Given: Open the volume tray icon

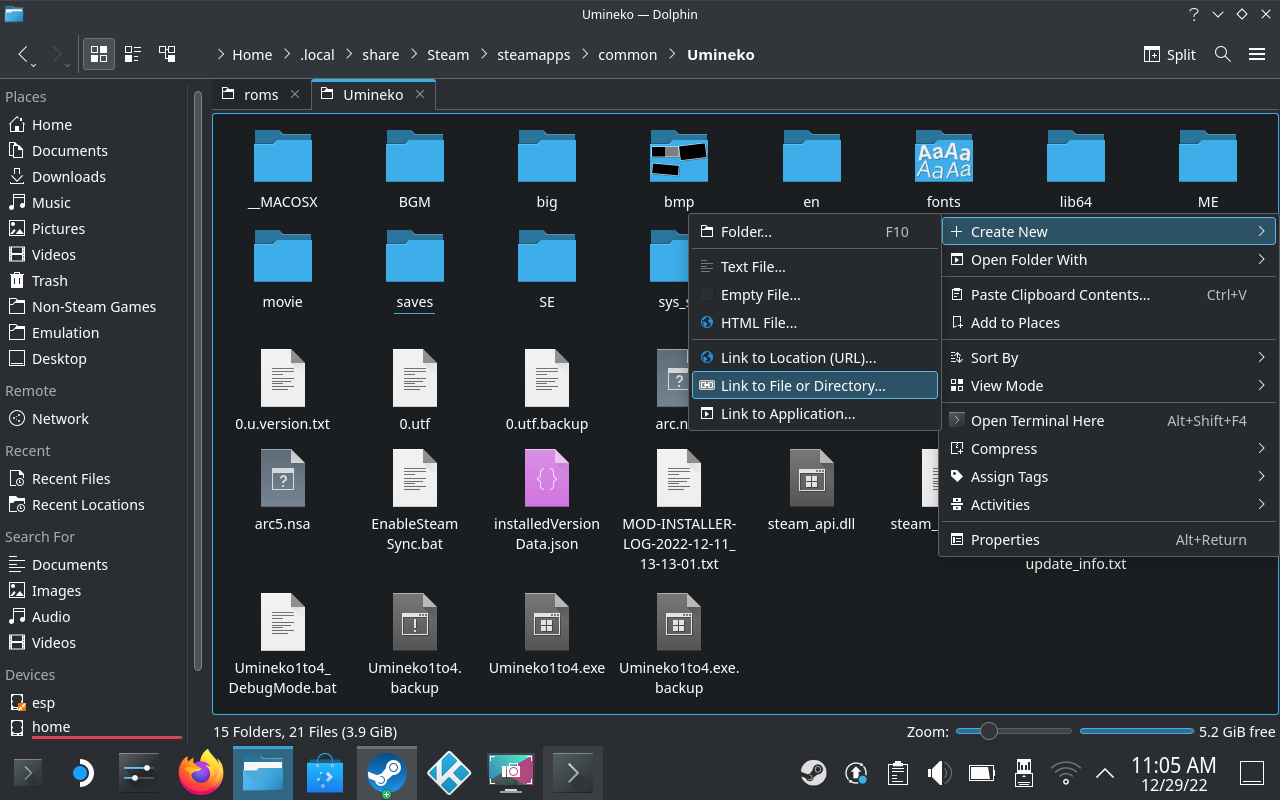Looking at the screenshot, I should (x=939, y=773).
